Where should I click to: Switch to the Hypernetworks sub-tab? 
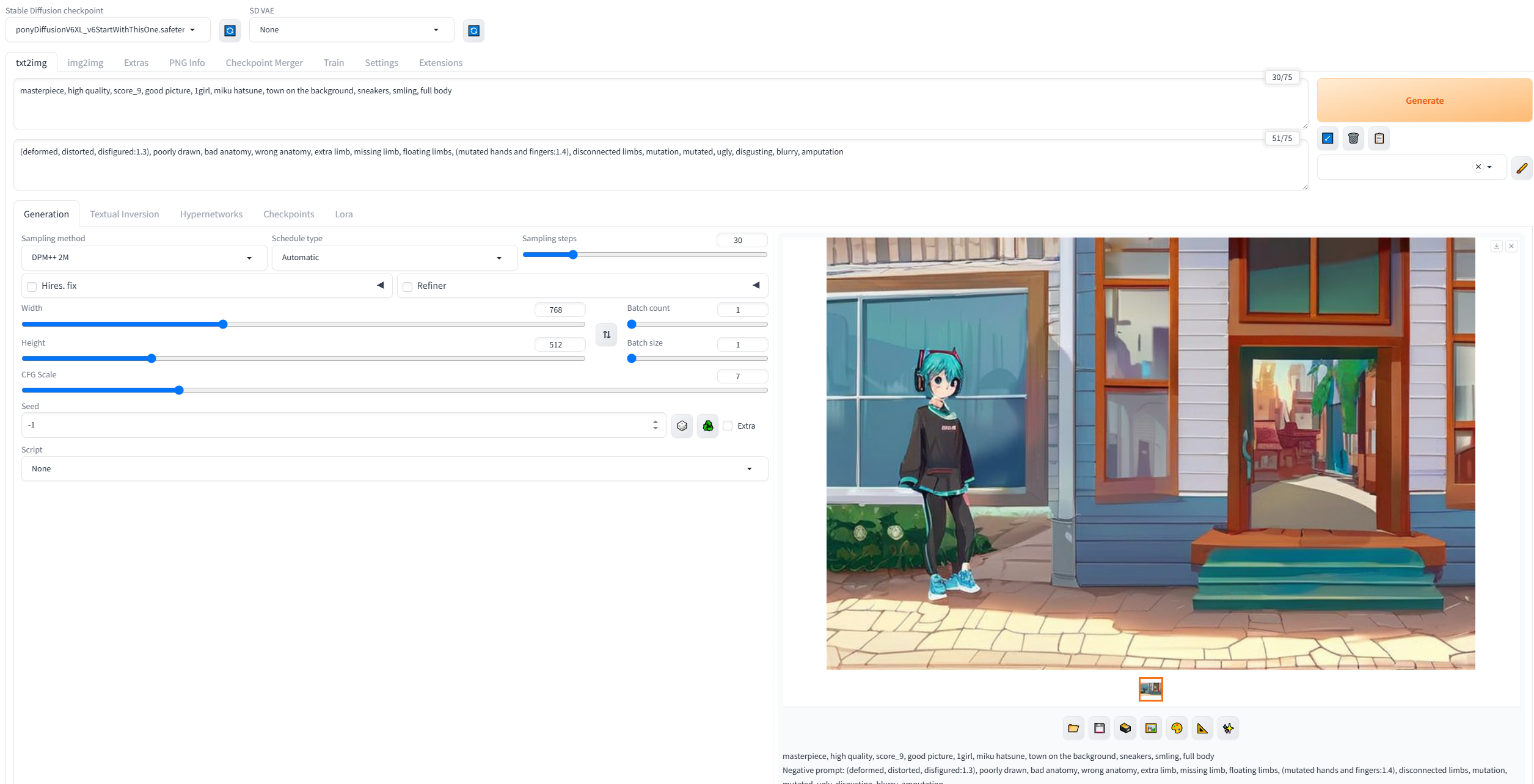tap(211, 214)
